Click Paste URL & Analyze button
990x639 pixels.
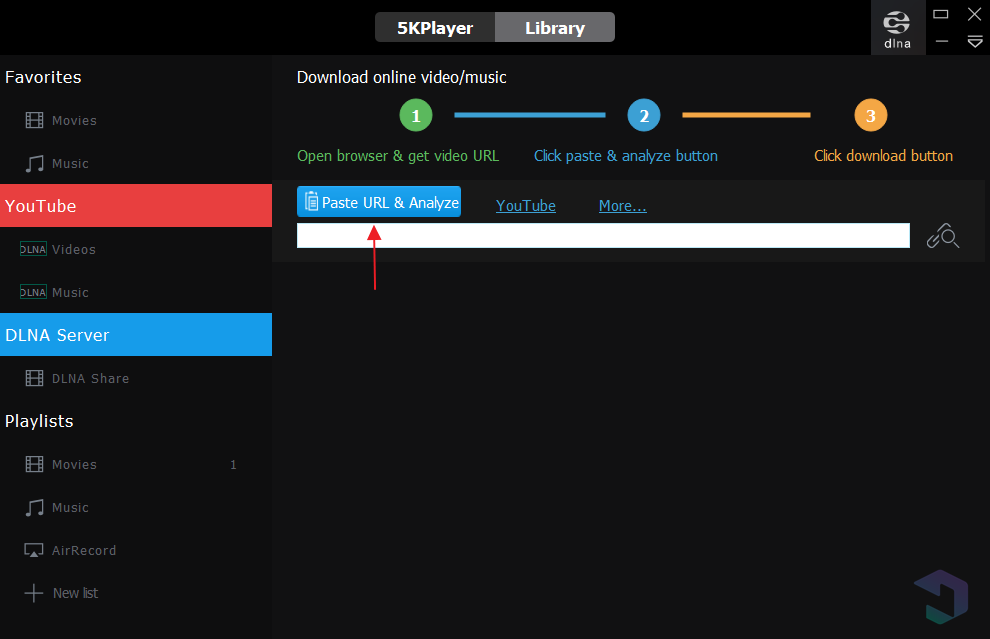tap(379, 202)
